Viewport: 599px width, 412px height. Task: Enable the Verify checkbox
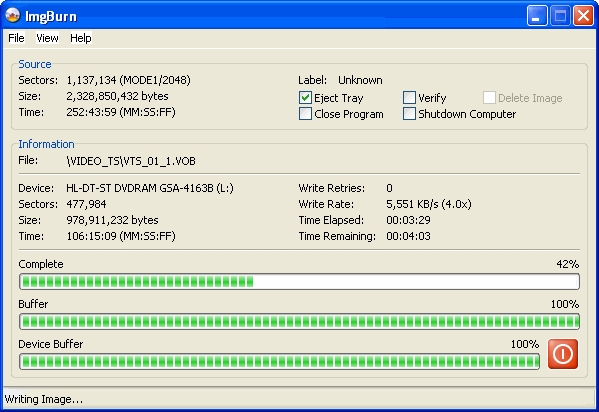pos(409,98)
